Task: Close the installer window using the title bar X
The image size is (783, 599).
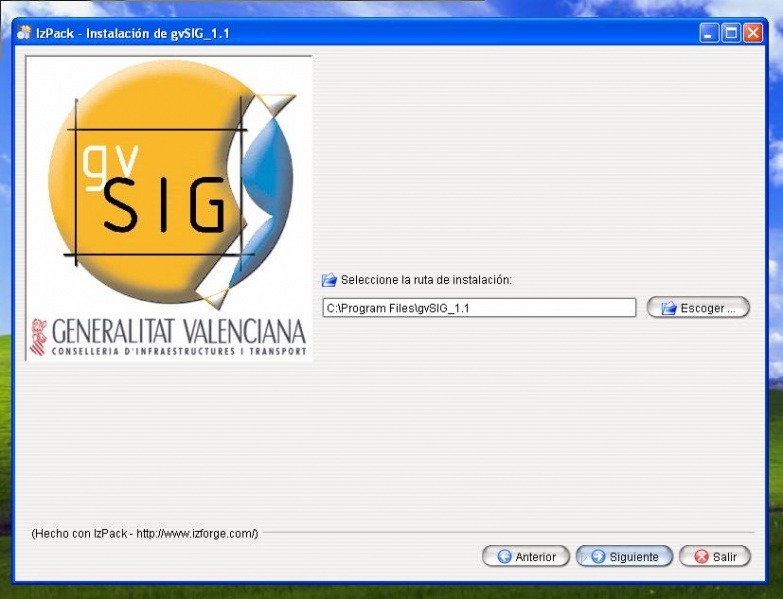Action: pyautogui.click(x=753, y=33)
